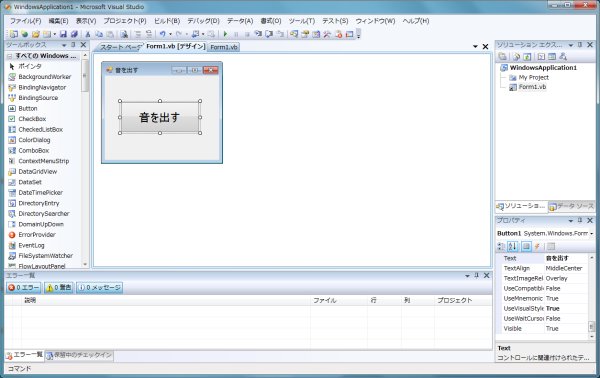Click Show All Files in Solution Explorer

point(516,57)
